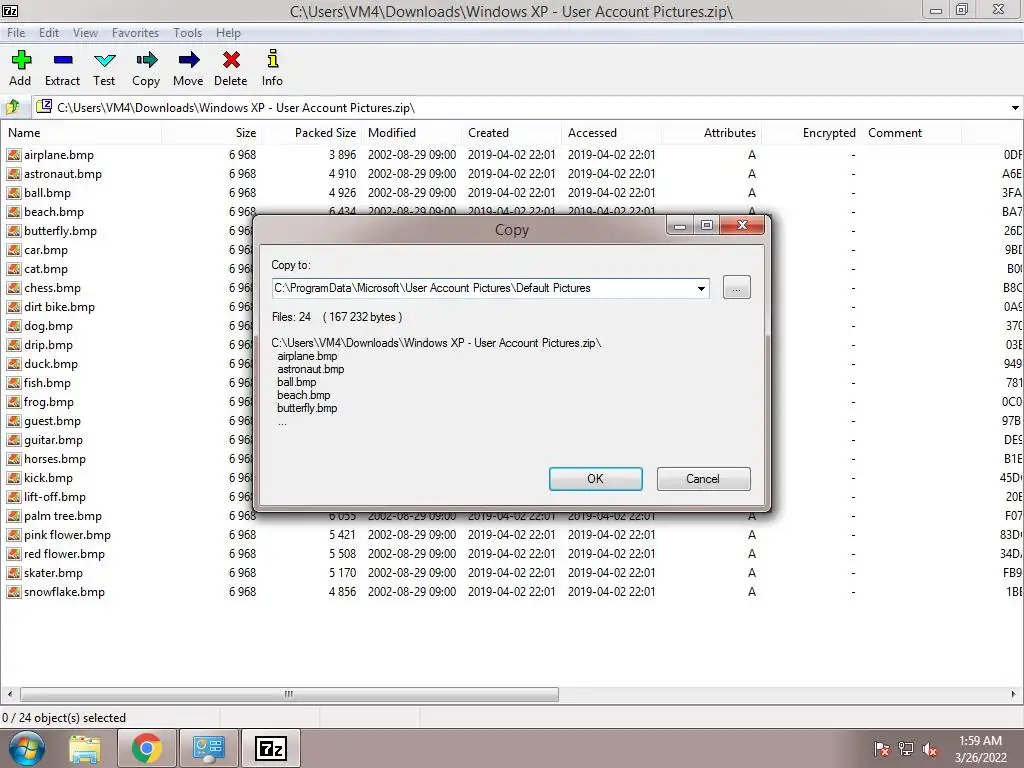Go up one folder level icon
The height and width of the screenshot is (768, 1024).
click(12, 106)
